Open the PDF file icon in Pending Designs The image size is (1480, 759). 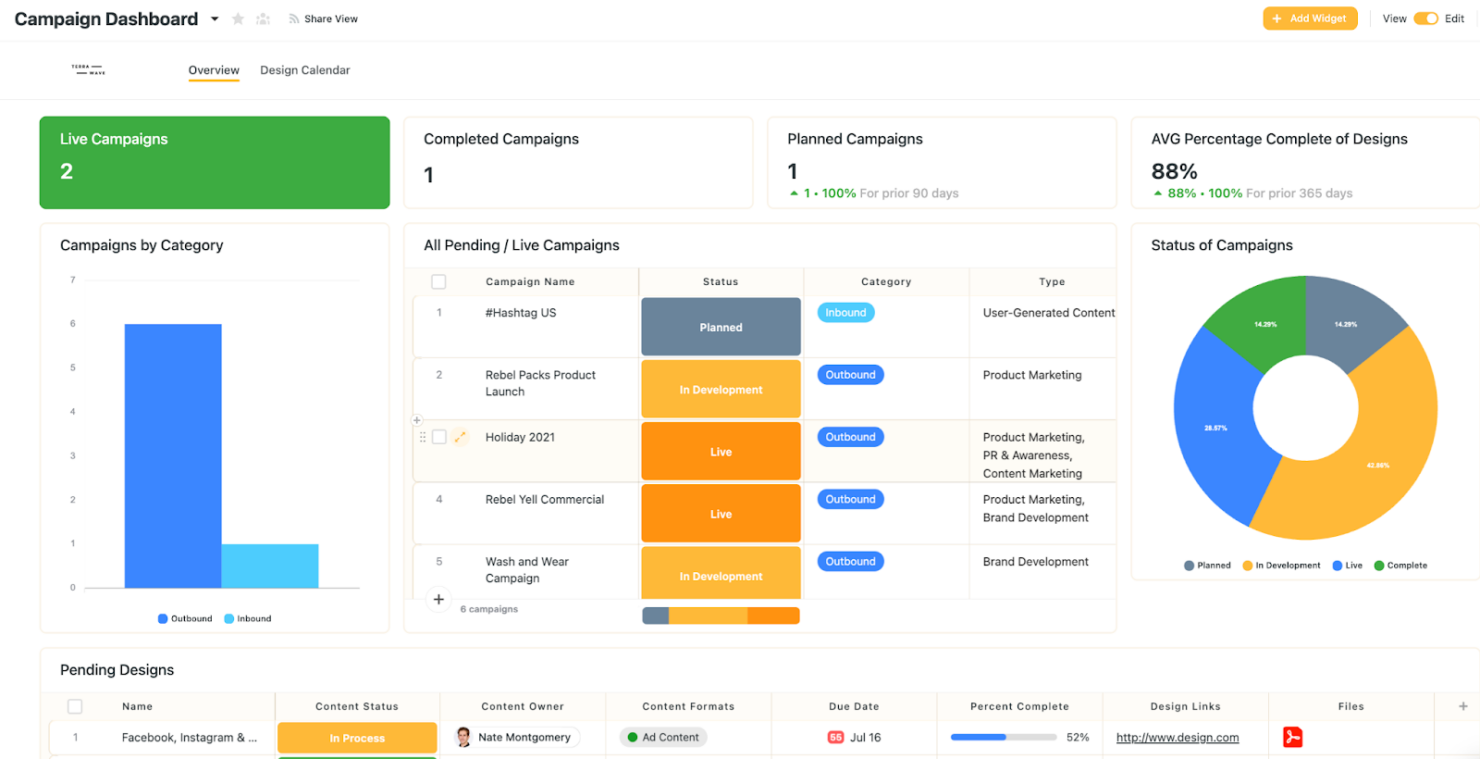tap(1294, 737)
